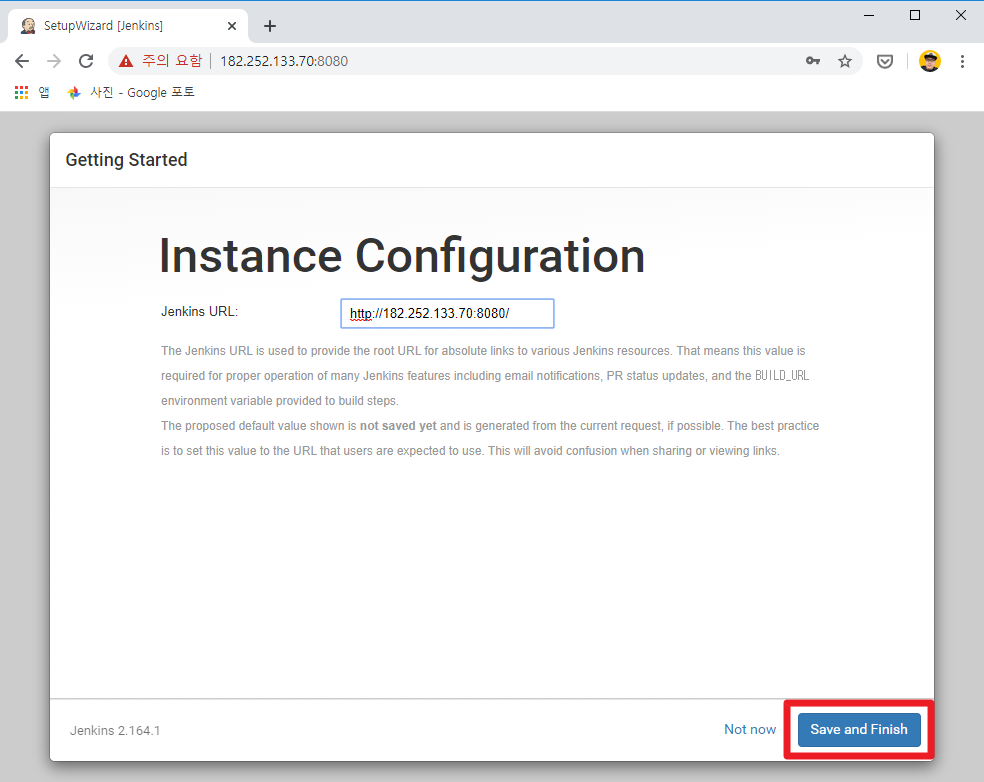Click inside the Jenkins URL text field
Image resolution: width=984 pixels, height=782 pixels.
pyautogui.click(x=446, y=313)
